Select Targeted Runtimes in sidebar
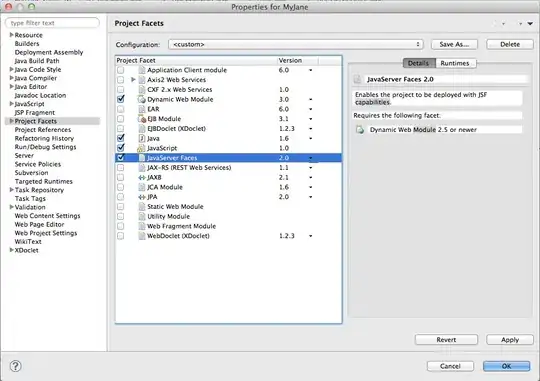The image size is (540, 381). coord(43,182)
